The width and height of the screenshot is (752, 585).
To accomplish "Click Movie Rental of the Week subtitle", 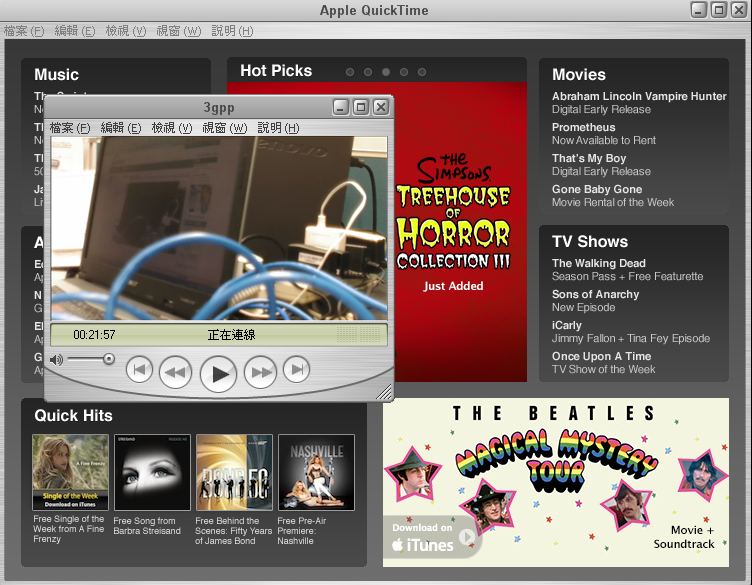I will (x=612, y=202).
